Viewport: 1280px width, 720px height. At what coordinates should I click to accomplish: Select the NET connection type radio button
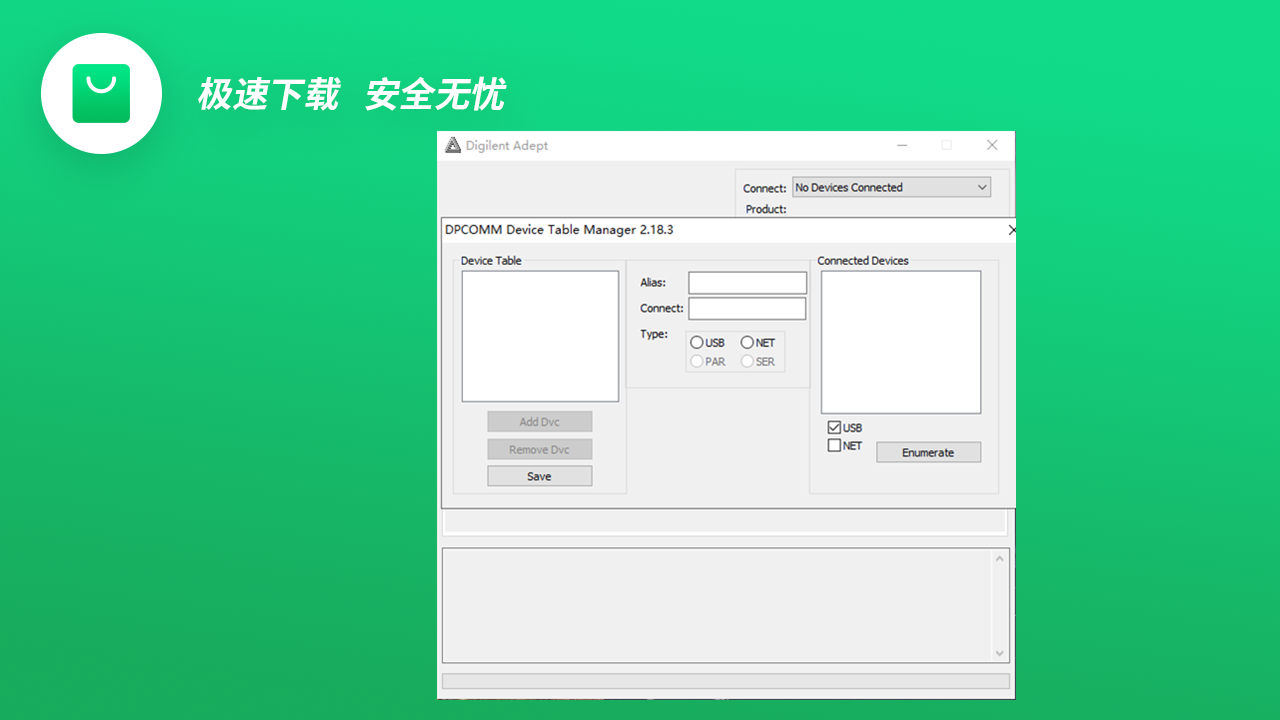click(x=747, y=342)
